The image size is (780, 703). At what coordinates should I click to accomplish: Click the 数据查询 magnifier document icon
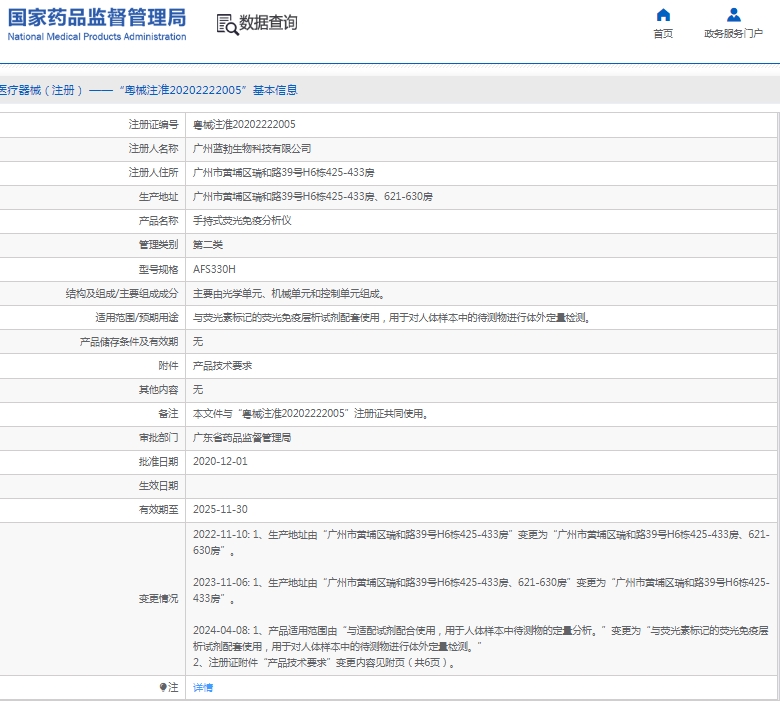click(227, 24)
